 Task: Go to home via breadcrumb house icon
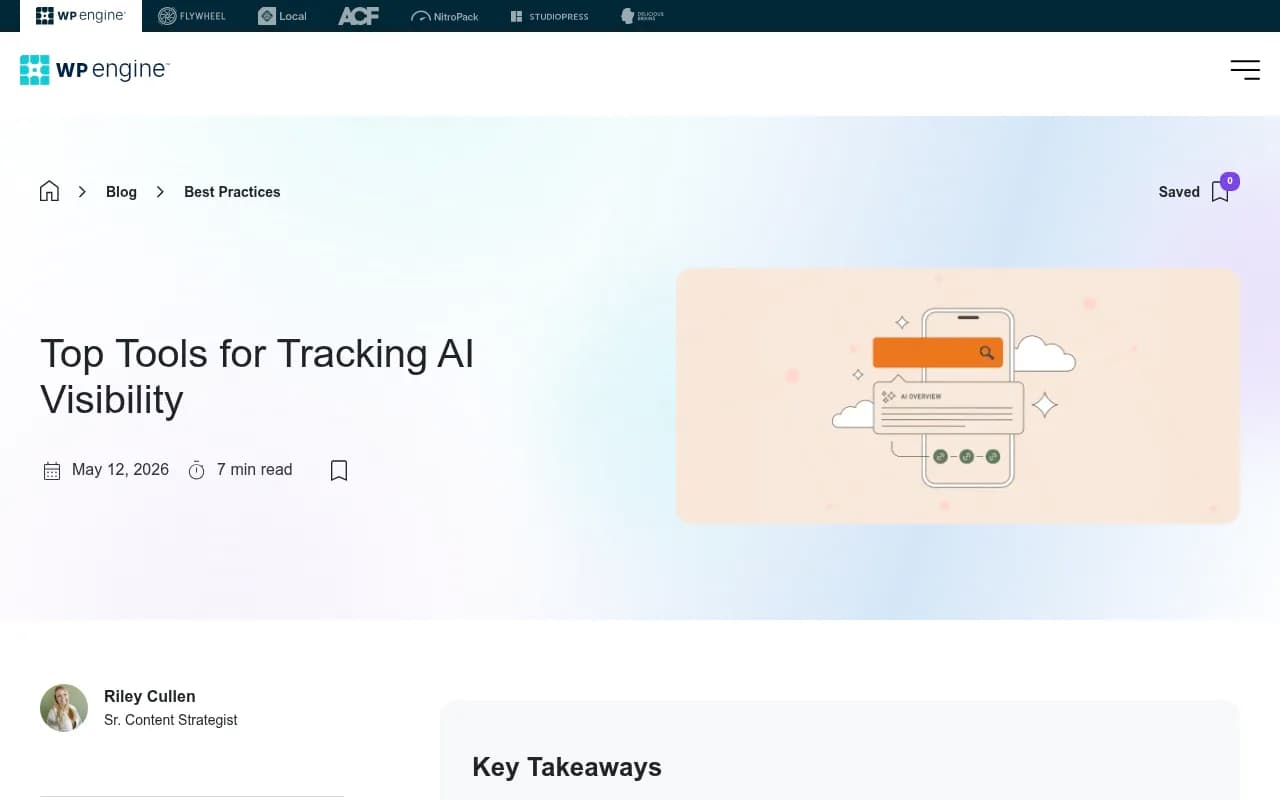[x=49, y=191]
